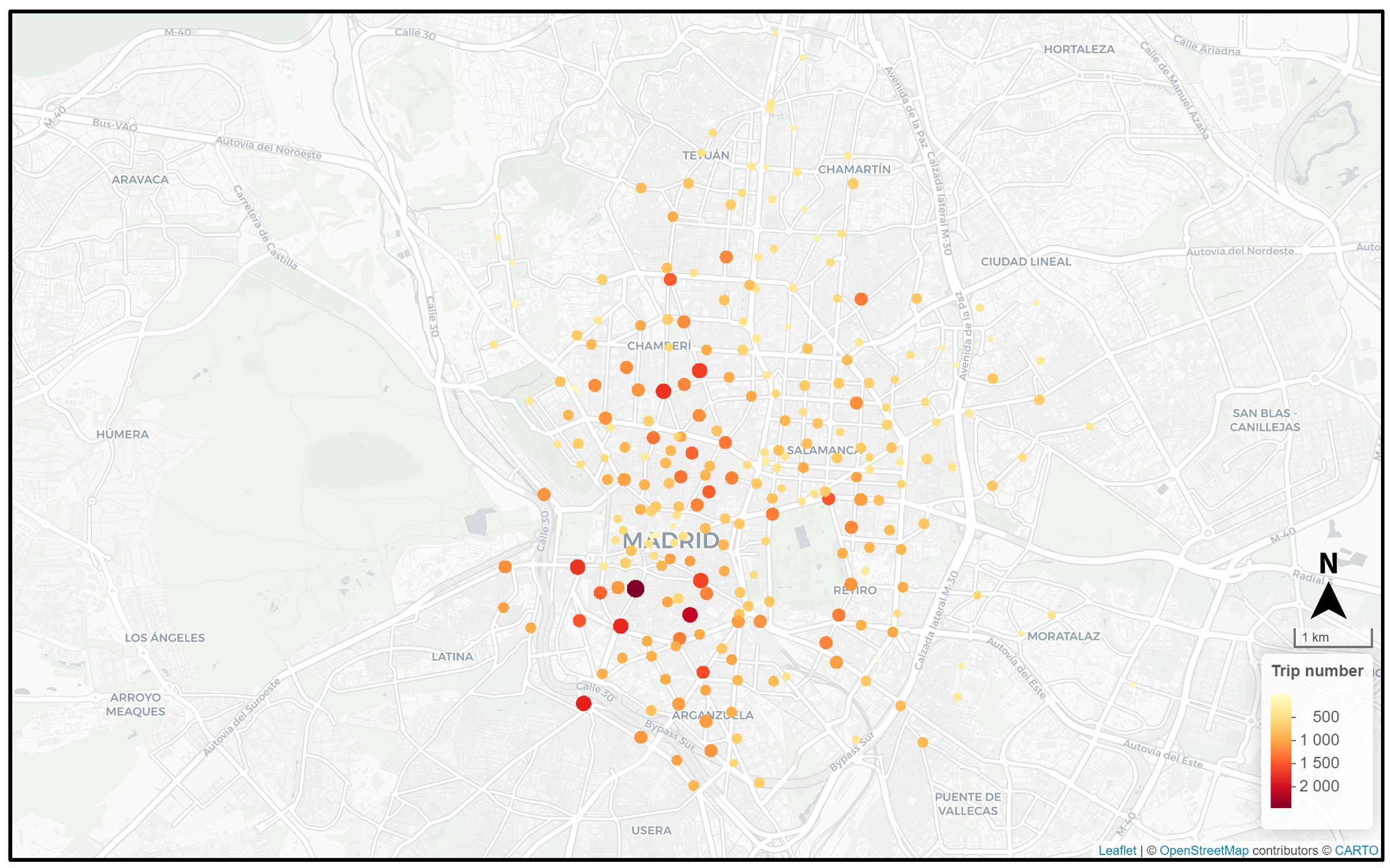This screenshot has height=868, width=1390.
Task: Click the crimson dot southeast of MADRID label
Action: pyautogui.click(x=690, y=615)
